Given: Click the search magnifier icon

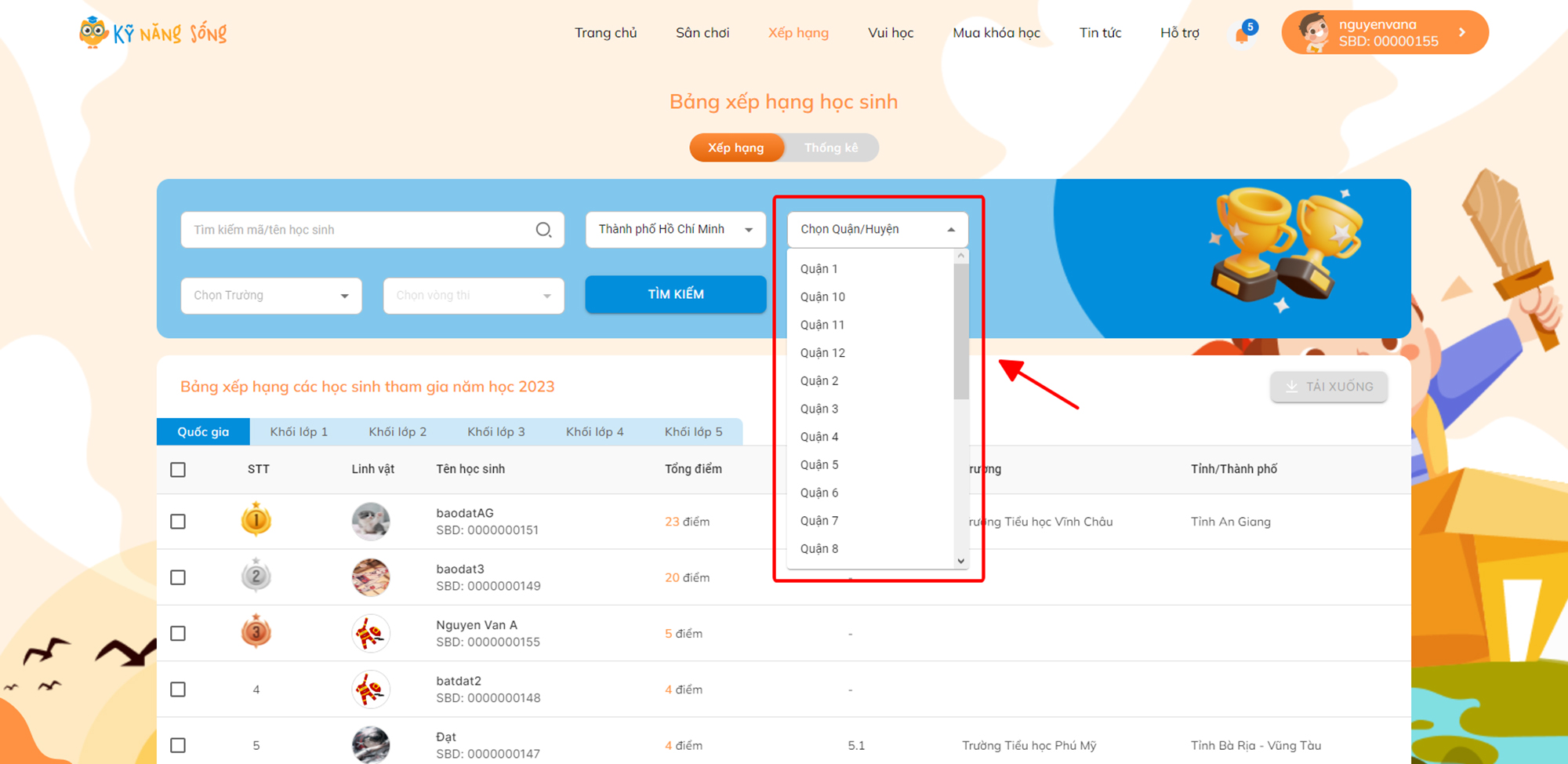Looking at the screenshot, I should point(543,230).
